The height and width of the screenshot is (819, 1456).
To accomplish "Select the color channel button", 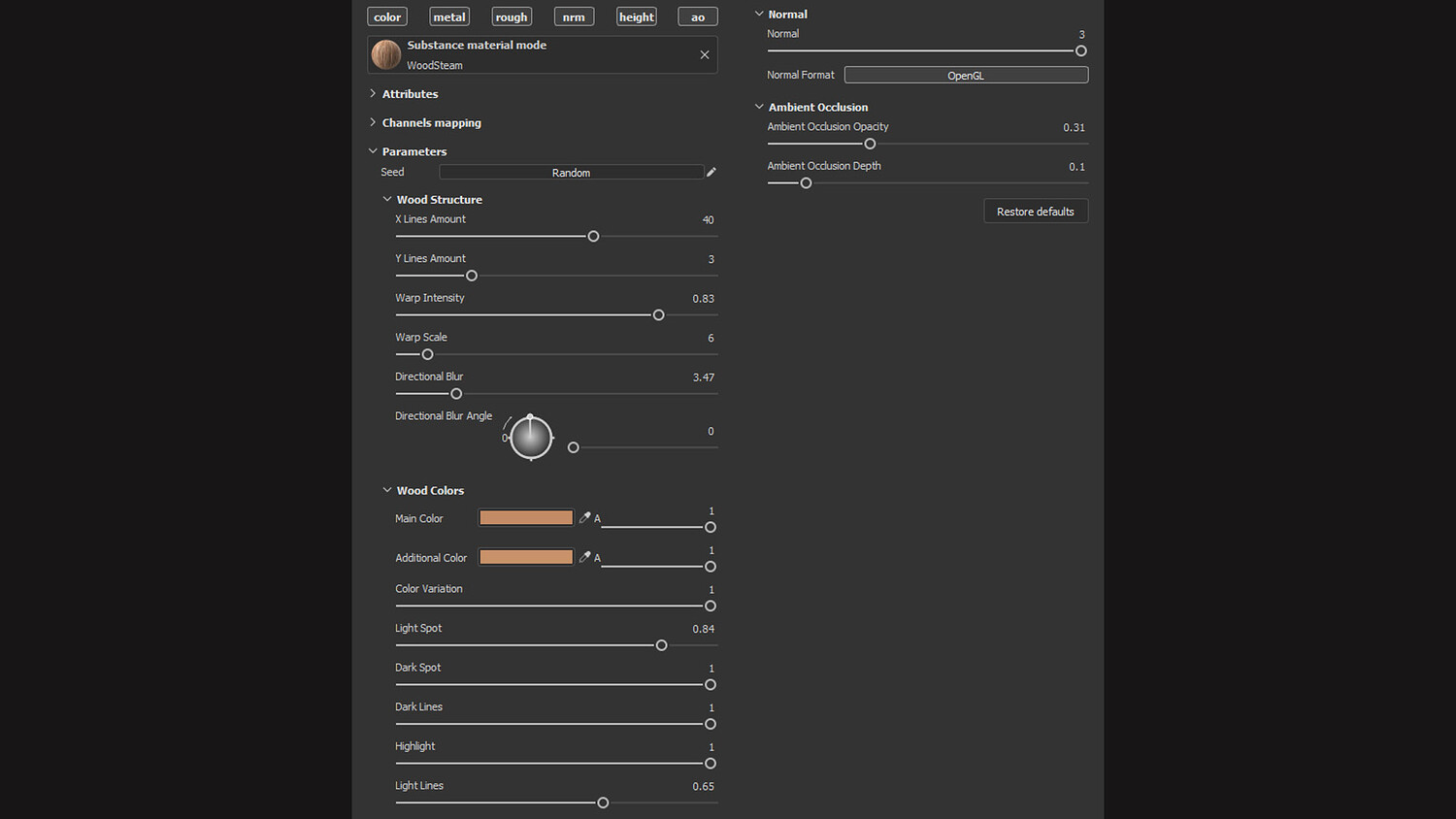I will coord(387,16).
